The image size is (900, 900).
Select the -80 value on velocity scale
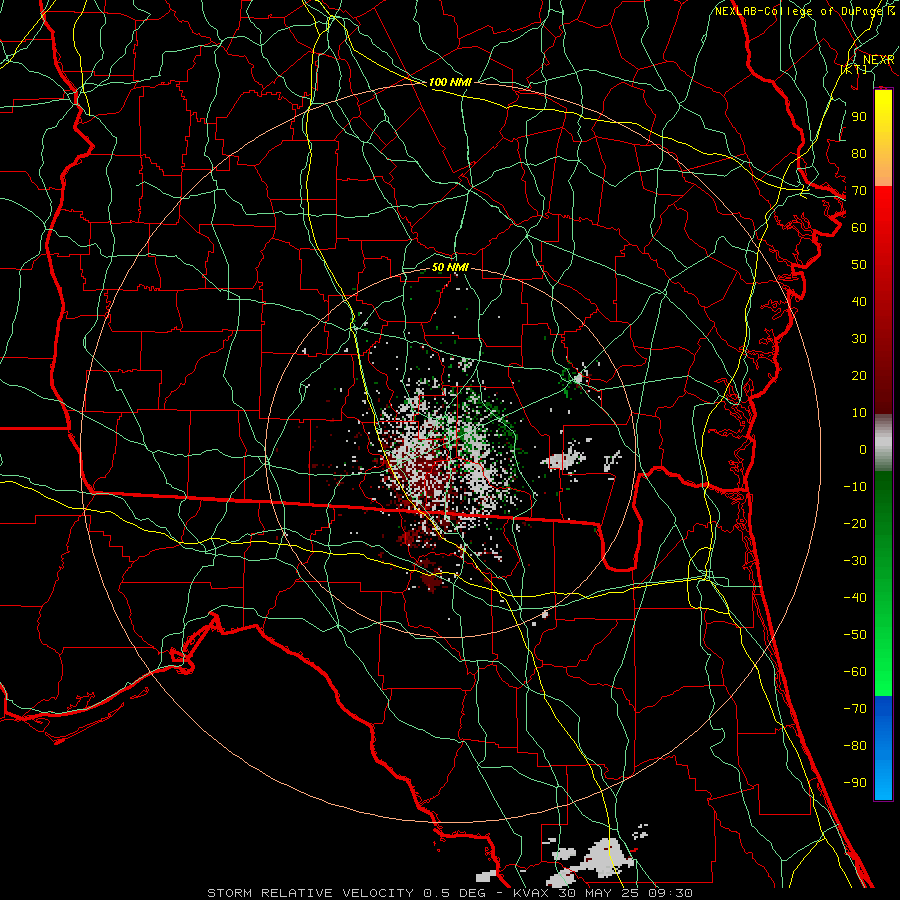855,746
